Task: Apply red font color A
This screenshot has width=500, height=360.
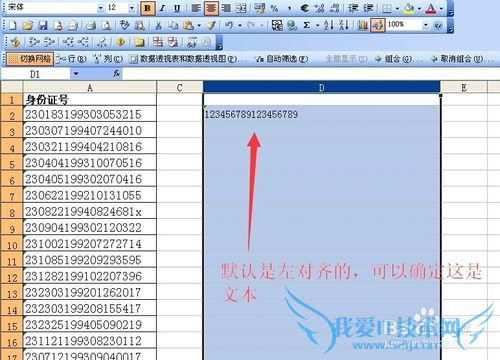Action: [431, 8]
